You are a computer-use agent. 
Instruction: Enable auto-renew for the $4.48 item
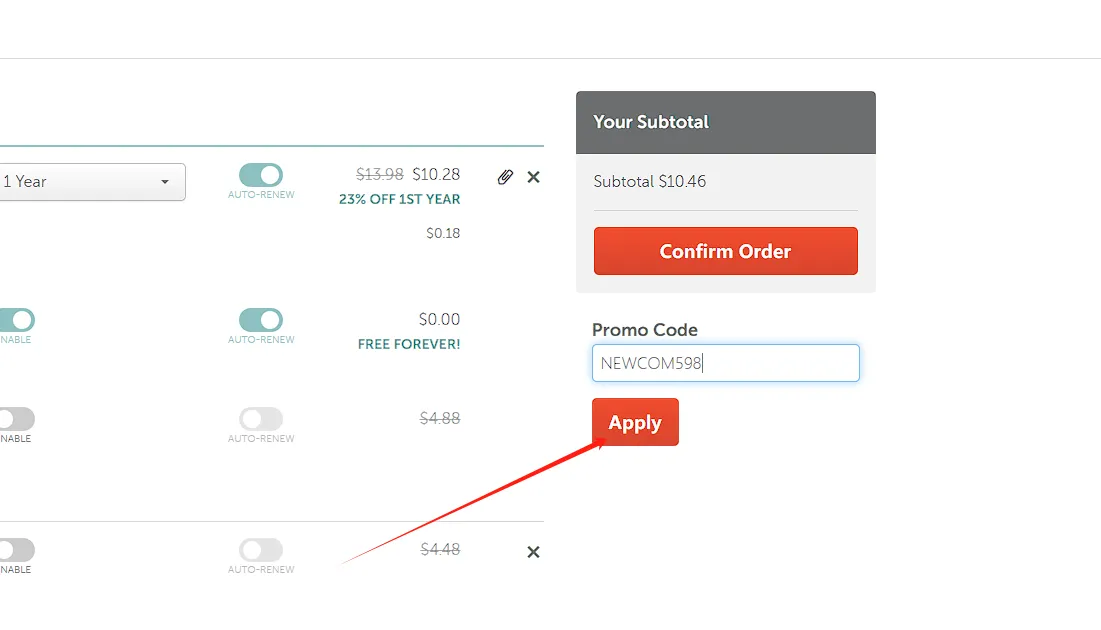(x=261, y=550)
